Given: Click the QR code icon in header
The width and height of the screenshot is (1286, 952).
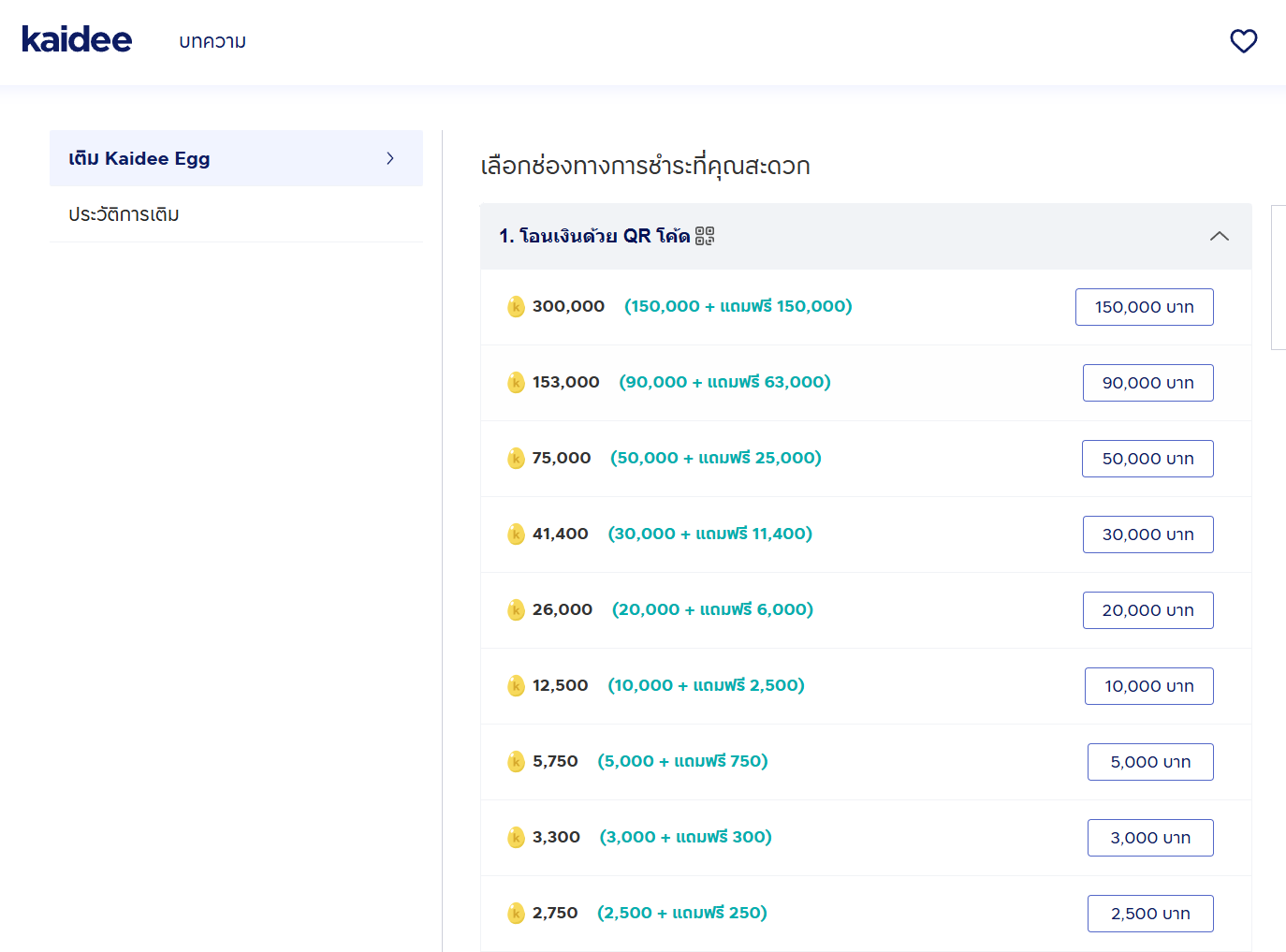Looking at the screenshot, I should (x=705, y=236).
